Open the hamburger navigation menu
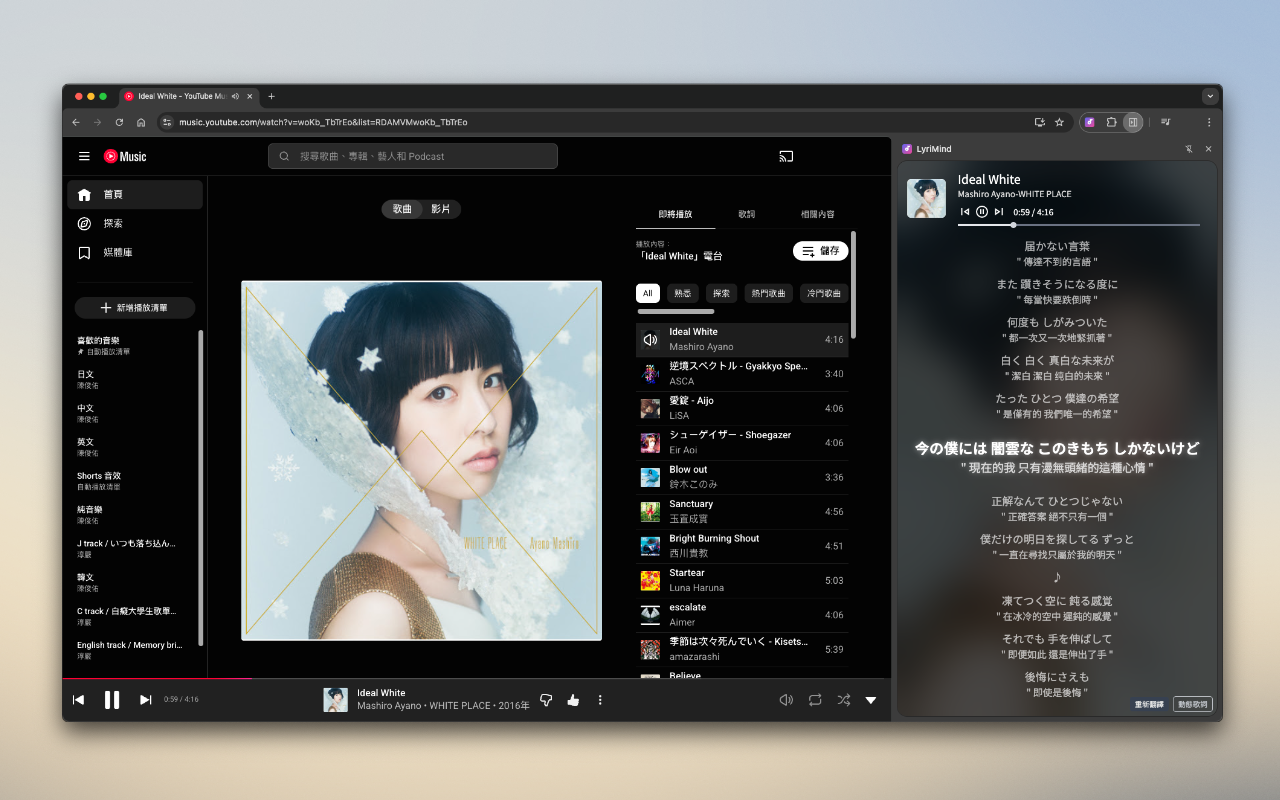This screenshot has width=1280, height=800. click(x=84, y=156)
